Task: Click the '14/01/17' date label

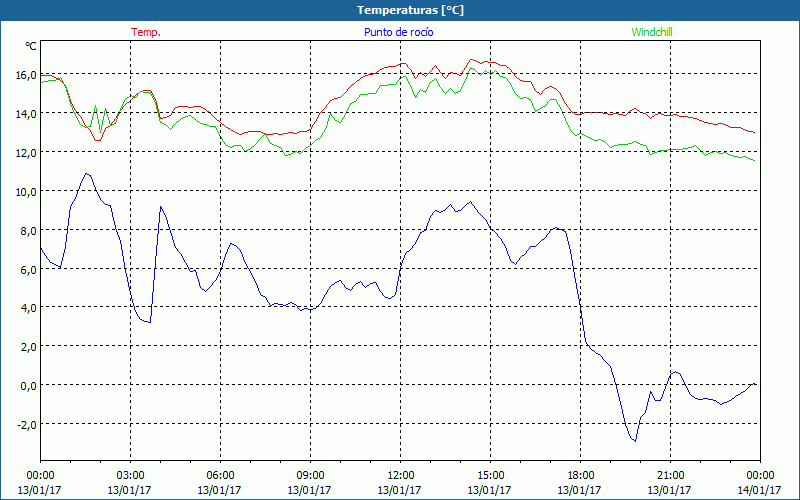Action: (x=760, y=490)
